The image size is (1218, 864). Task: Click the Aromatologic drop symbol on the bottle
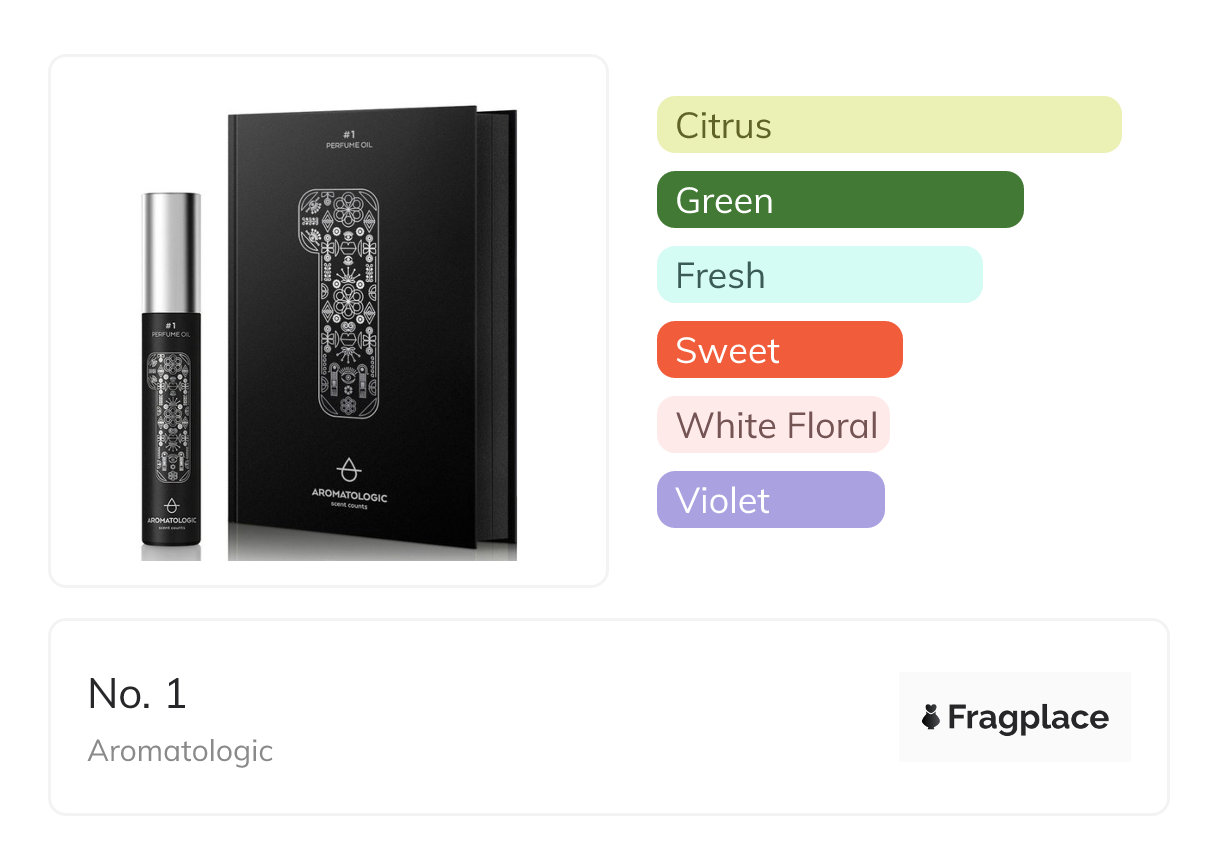[171, 508]
